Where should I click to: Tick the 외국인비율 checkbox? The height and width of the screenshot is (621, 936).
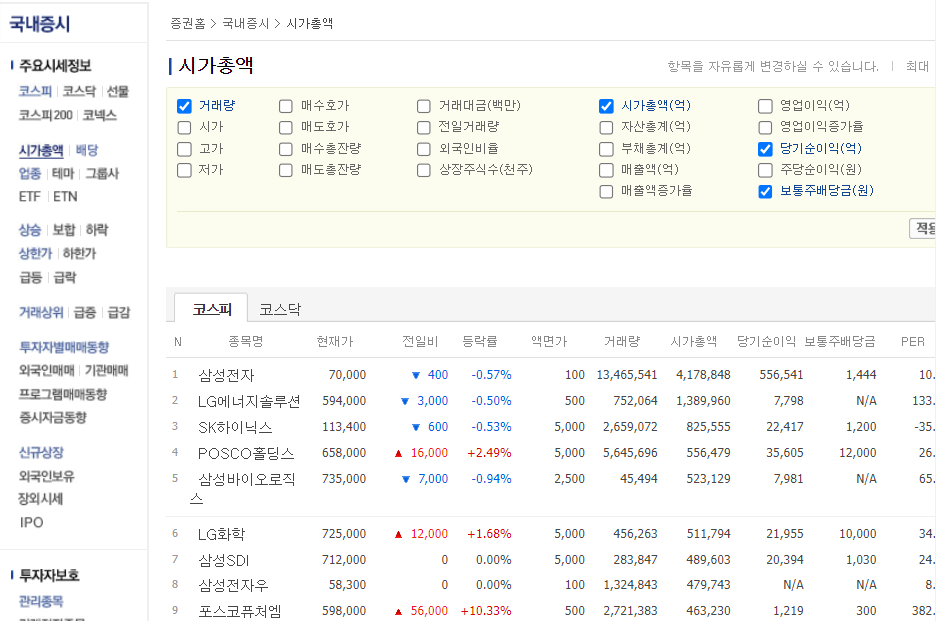click(x=424, y=149)
